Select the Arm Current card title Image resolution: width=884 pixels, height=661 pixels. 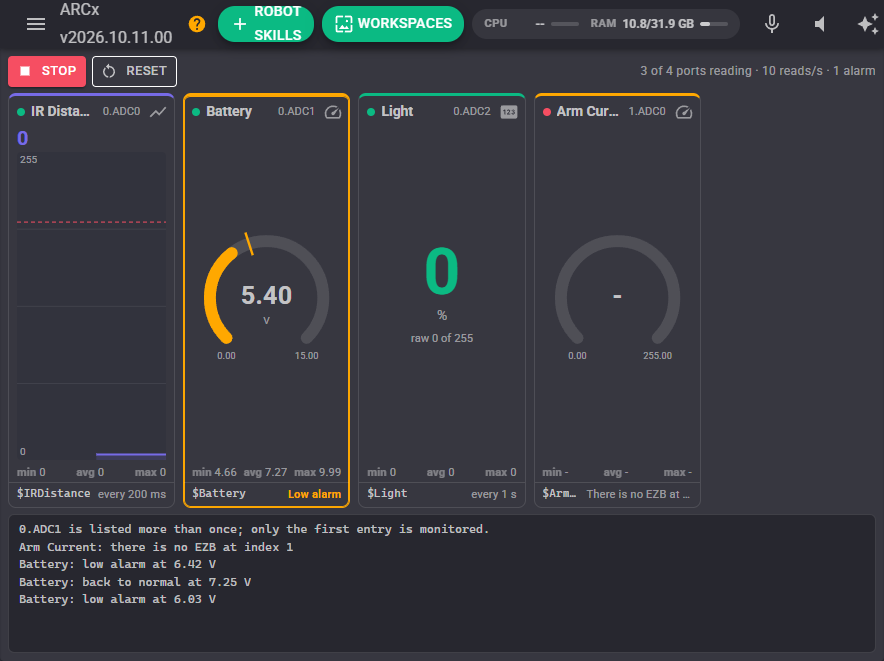coord(587,112)
